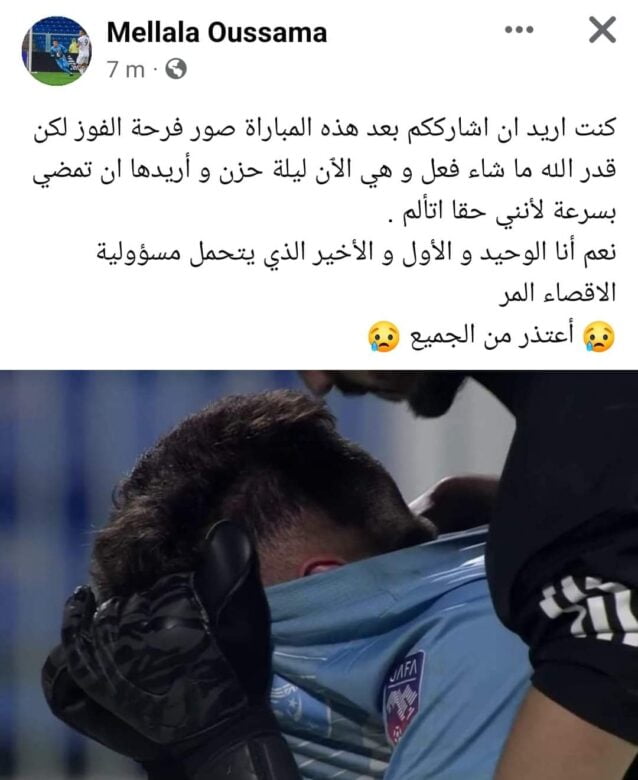Click the JAFA badge on the blue jersey
Screen dimensions: 638x780
pyautogui.click(x=403, y=695)
